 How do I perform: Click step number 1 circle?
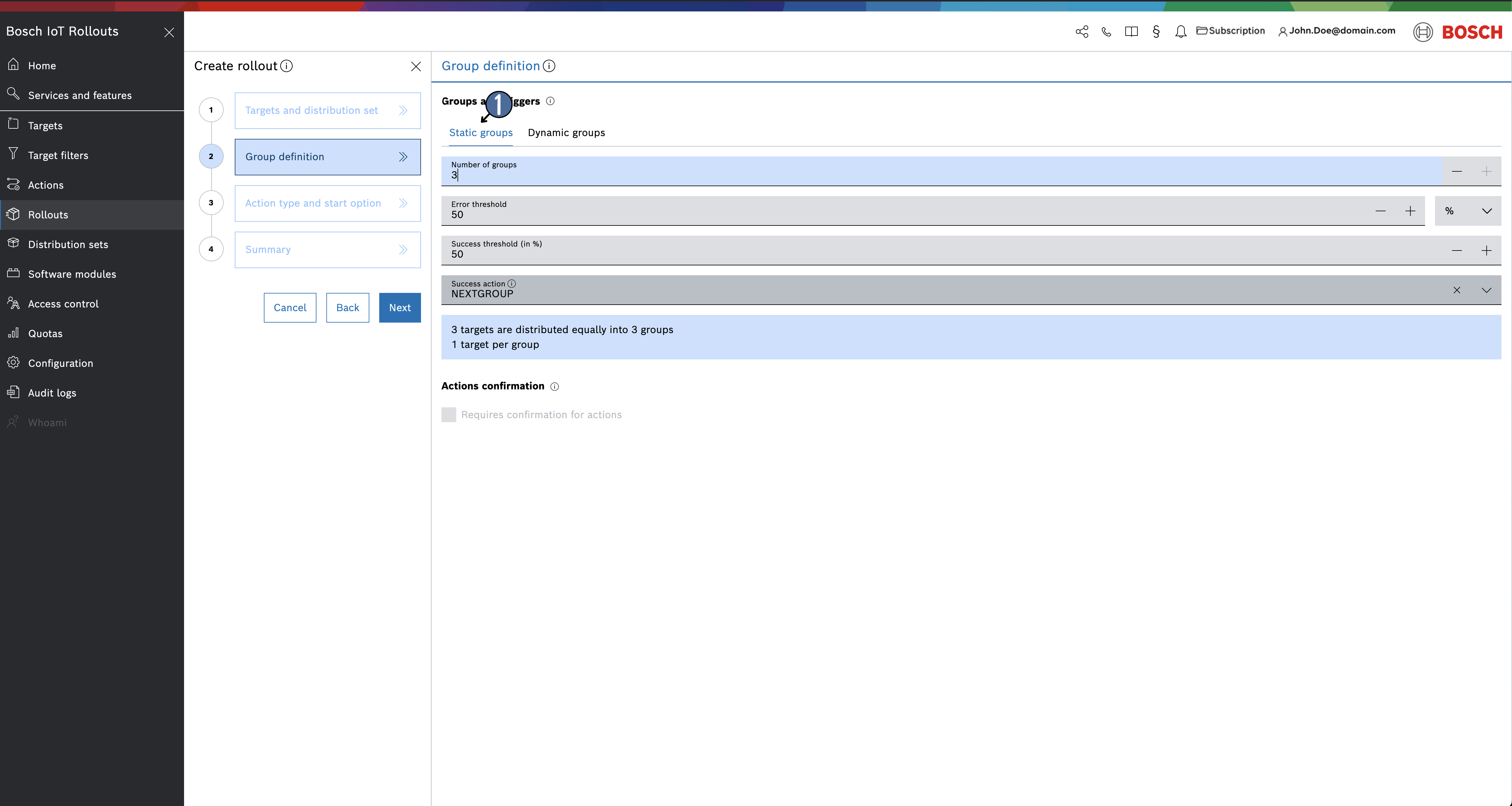[x=211, y=110]
